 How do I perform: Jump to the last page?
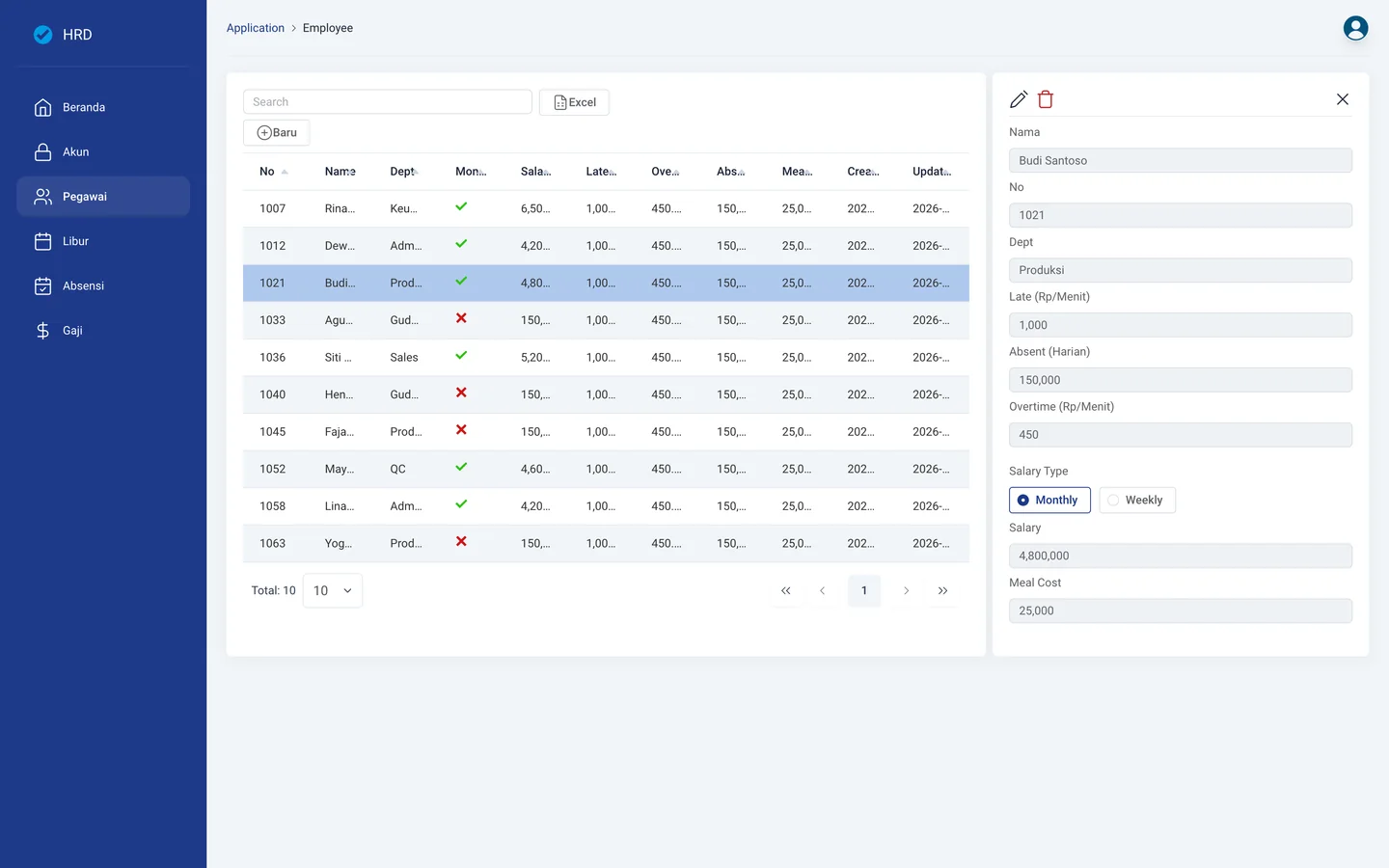coord(942,591)
